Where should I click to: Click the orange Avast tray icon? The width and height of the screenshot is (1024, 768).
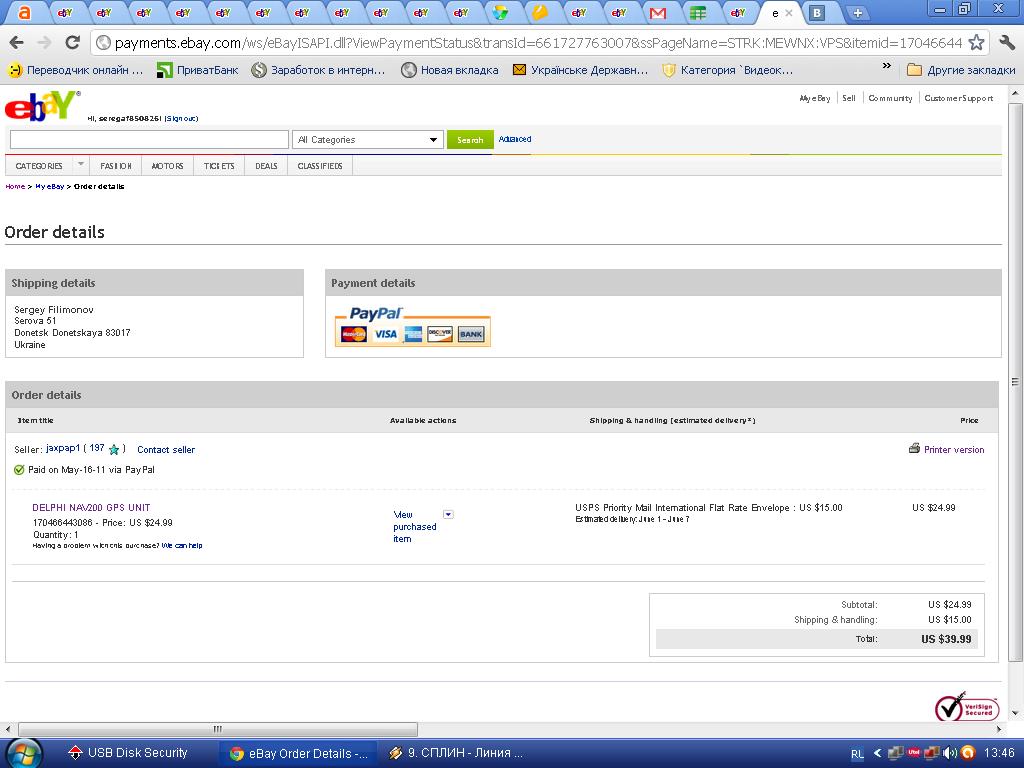968,753
